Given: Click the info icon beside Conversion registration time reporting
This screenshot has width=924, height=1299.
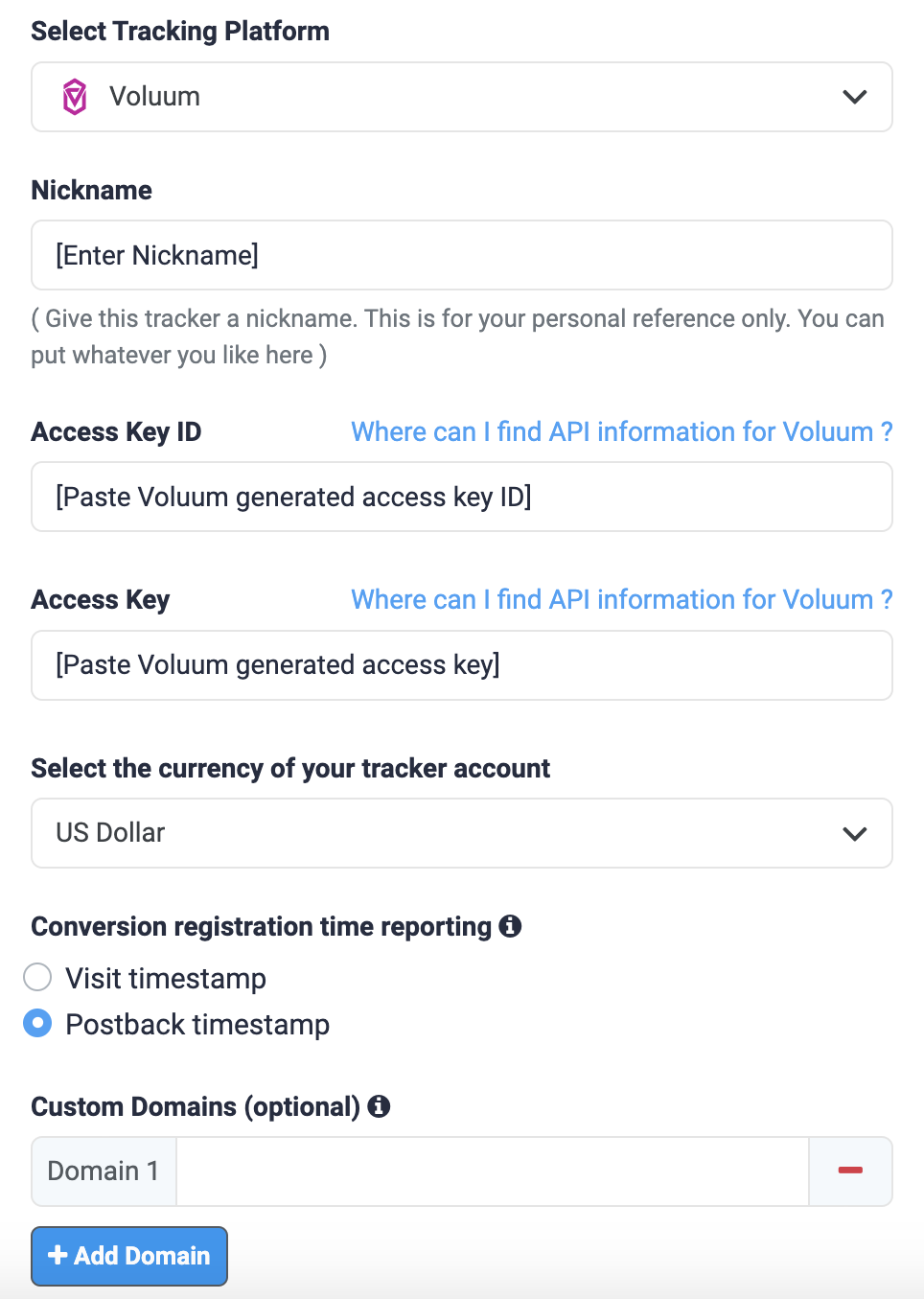Looking at the screenshot, I should coord(511,925).
